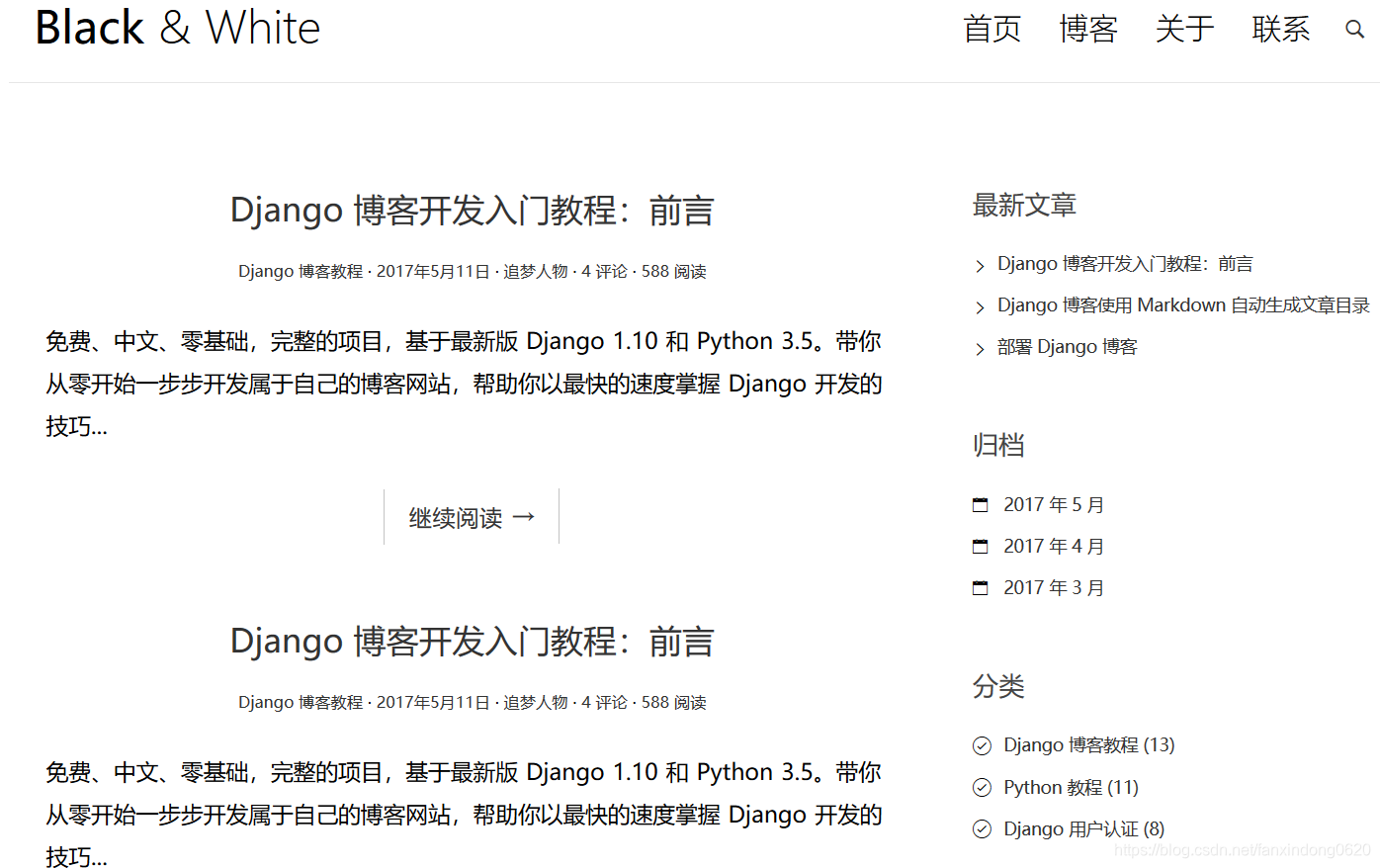Click check-circle icon beside Python 教程 (11)
The width and height of the screenshot is (1380, 868).
pos(982,788)
